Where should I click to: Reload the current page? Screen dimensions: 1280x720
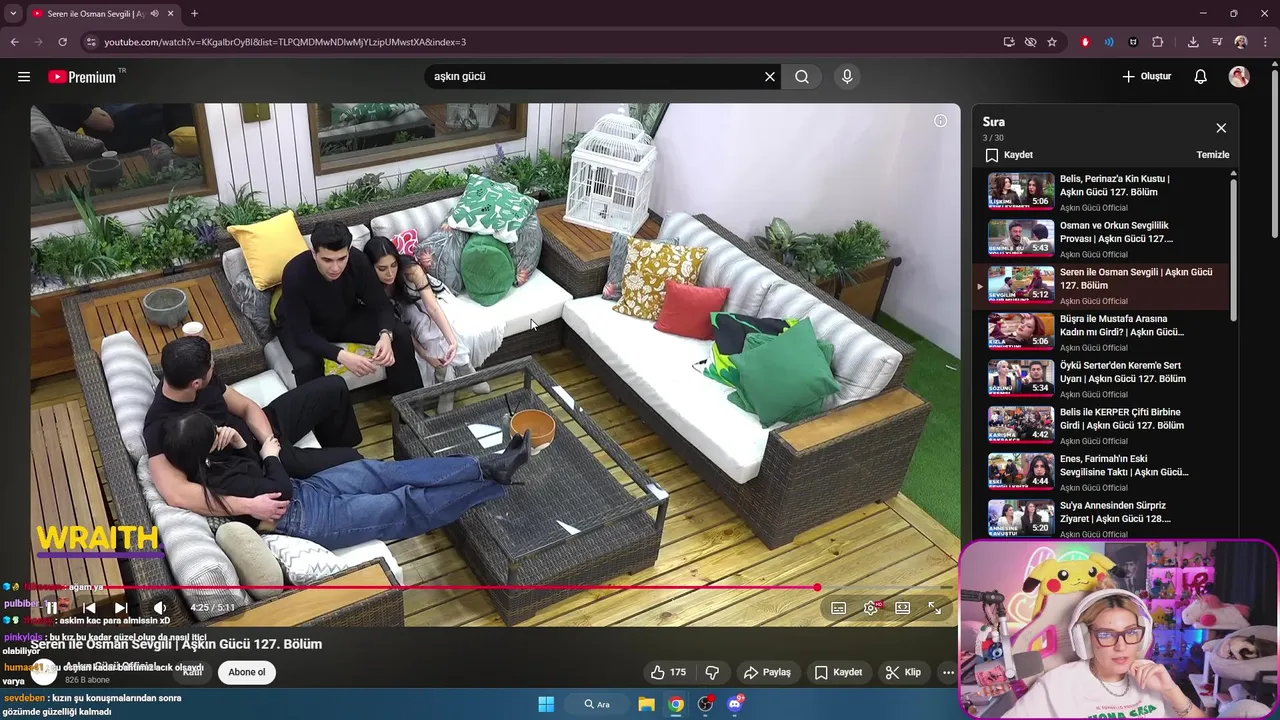[x=62, y=42]
